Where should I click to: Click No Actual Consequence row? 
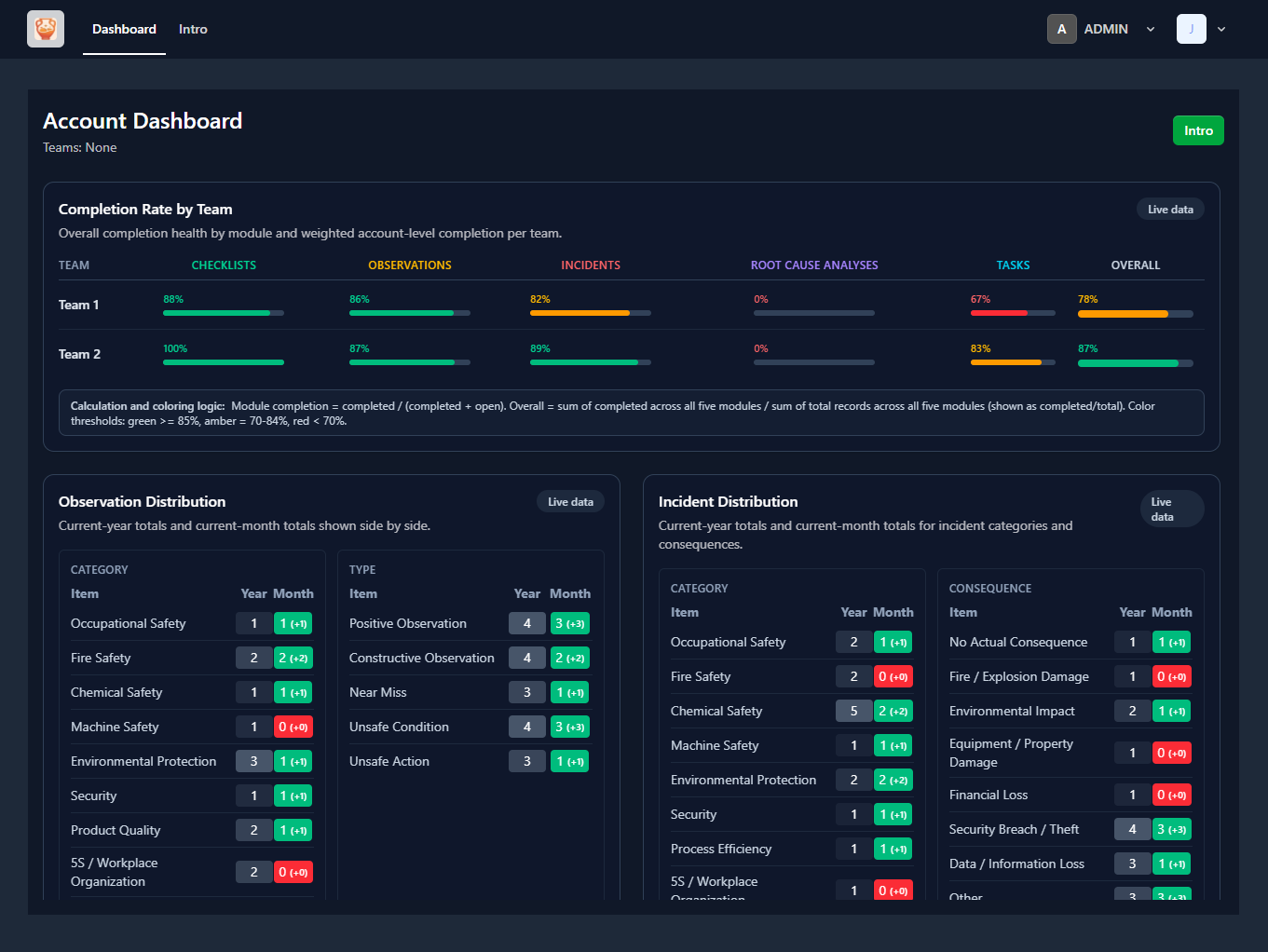pyautogui.click(x=1070, y=642)
